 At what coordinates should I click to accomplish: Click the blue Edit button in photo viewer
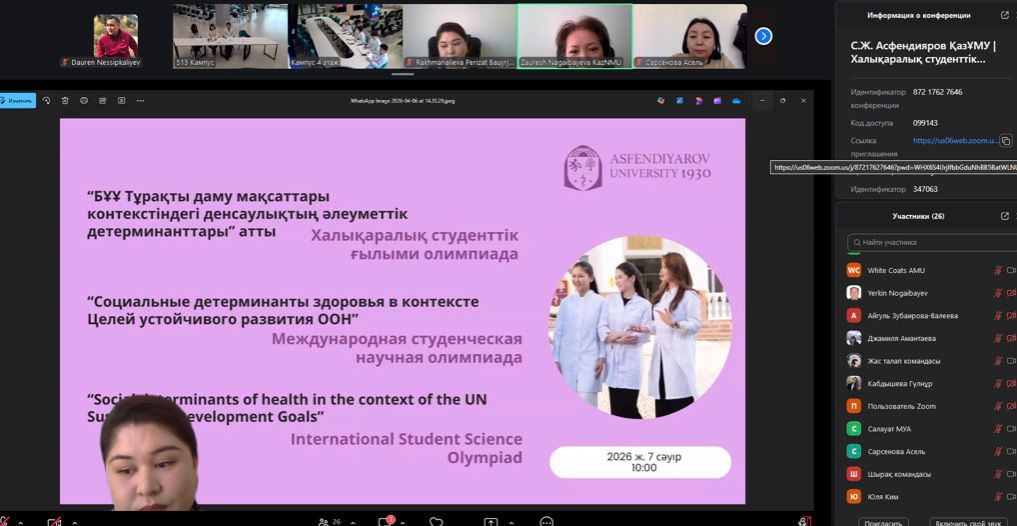point(18,101)
